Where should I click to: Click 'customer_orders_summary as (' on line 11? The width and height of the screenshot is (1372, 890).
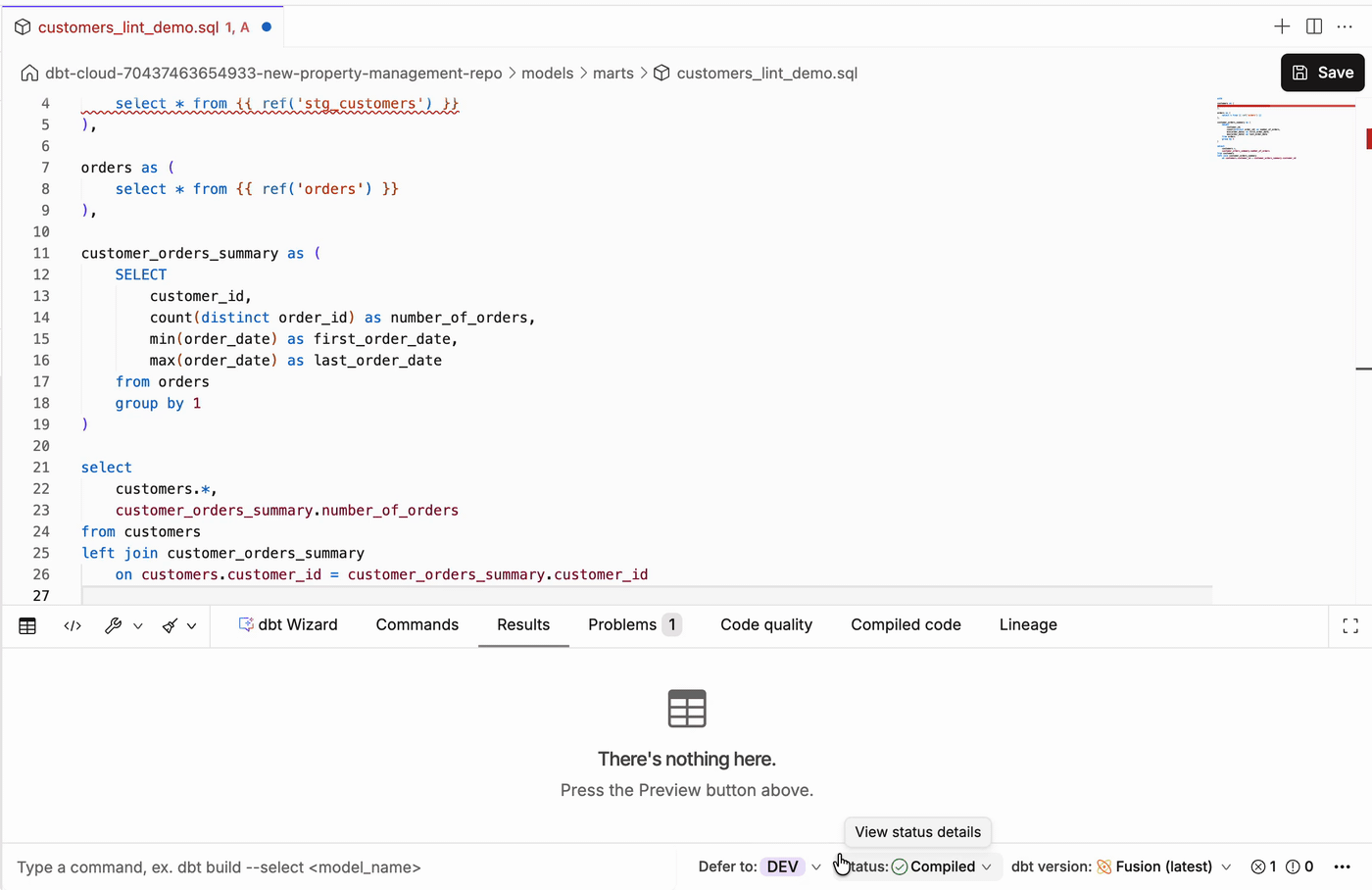click(x=201, y=253)
